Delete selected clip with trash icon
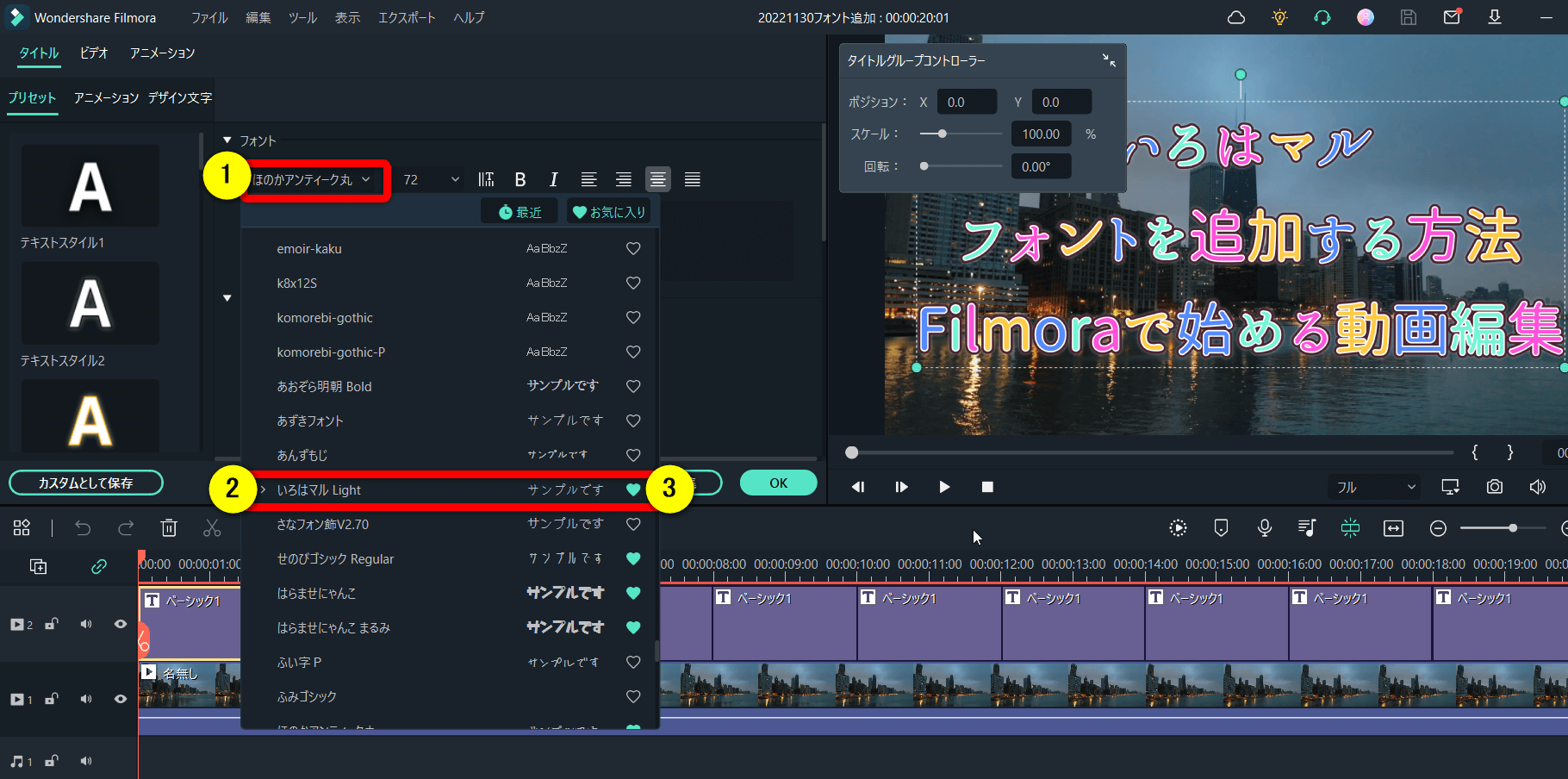 (x=169, y=527)
